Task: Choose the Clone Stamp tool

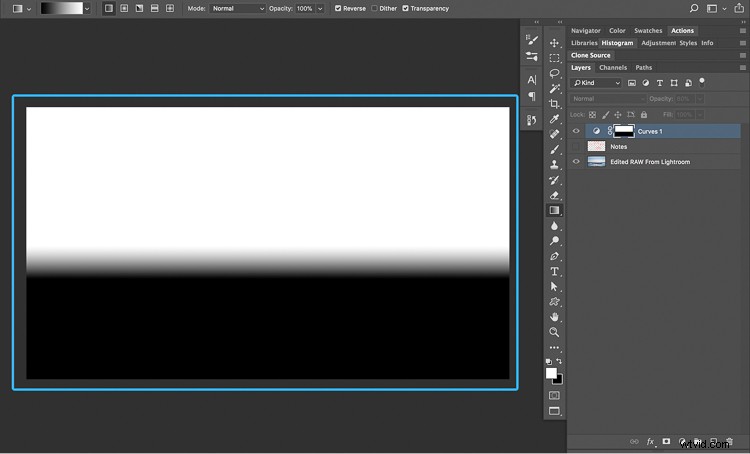Action: [554, 165]
